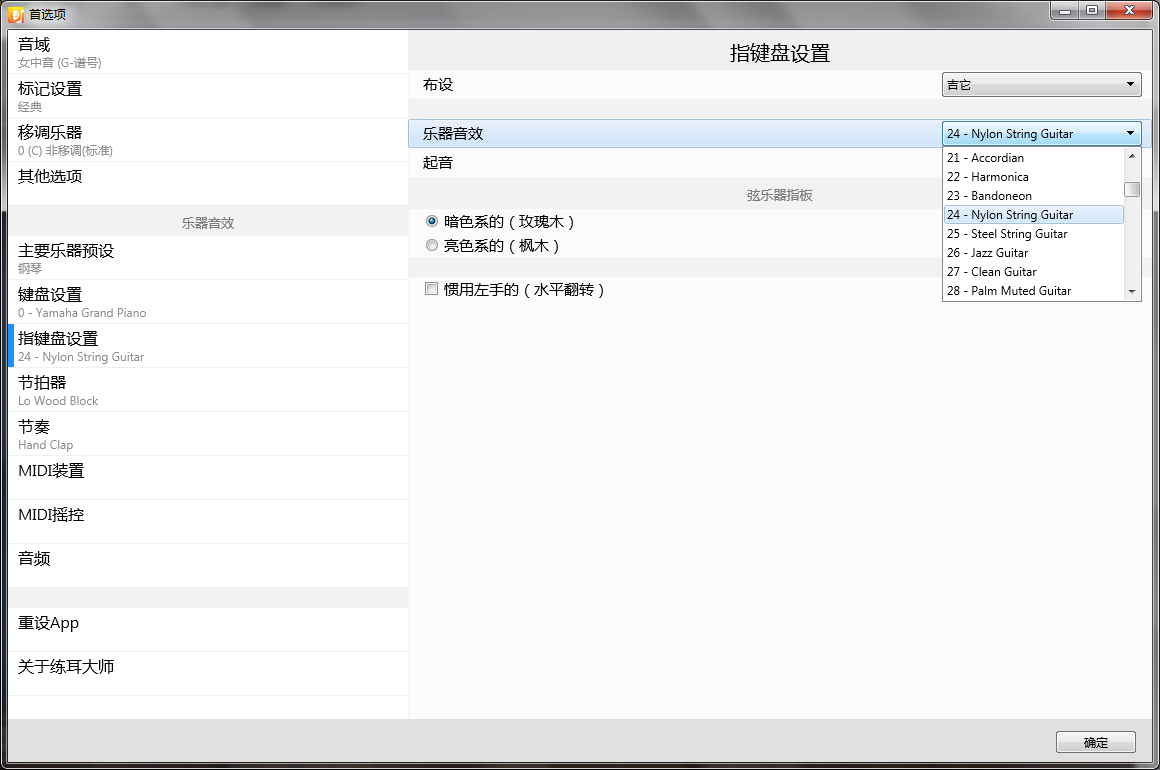1160x770 pixels.
Task: Open the 其他选项 other options page
Action: 208,183
